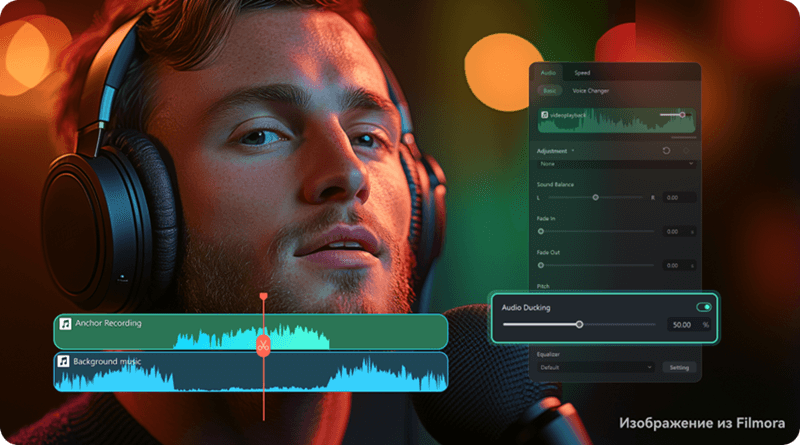Click the keyframe icon in the Adjustment row
Image resolution: width=800 pixels, height=445 pixels.
pyautogui.click(x=687, y=151)
